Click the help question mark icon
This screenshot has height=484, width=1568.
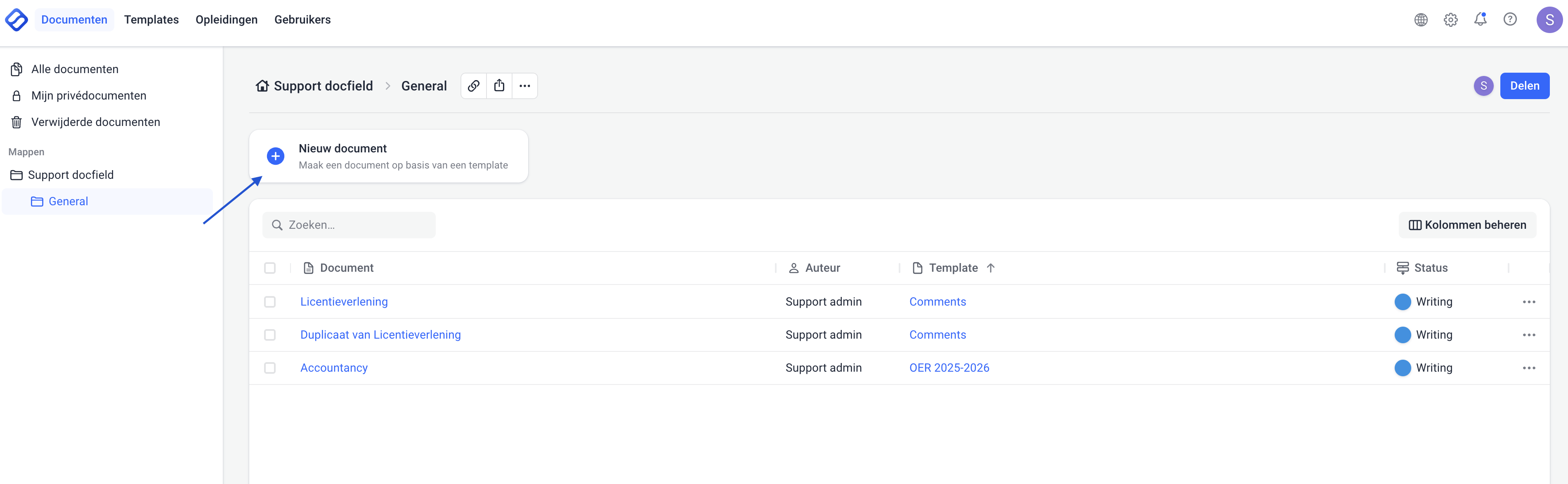point(1509,19)
